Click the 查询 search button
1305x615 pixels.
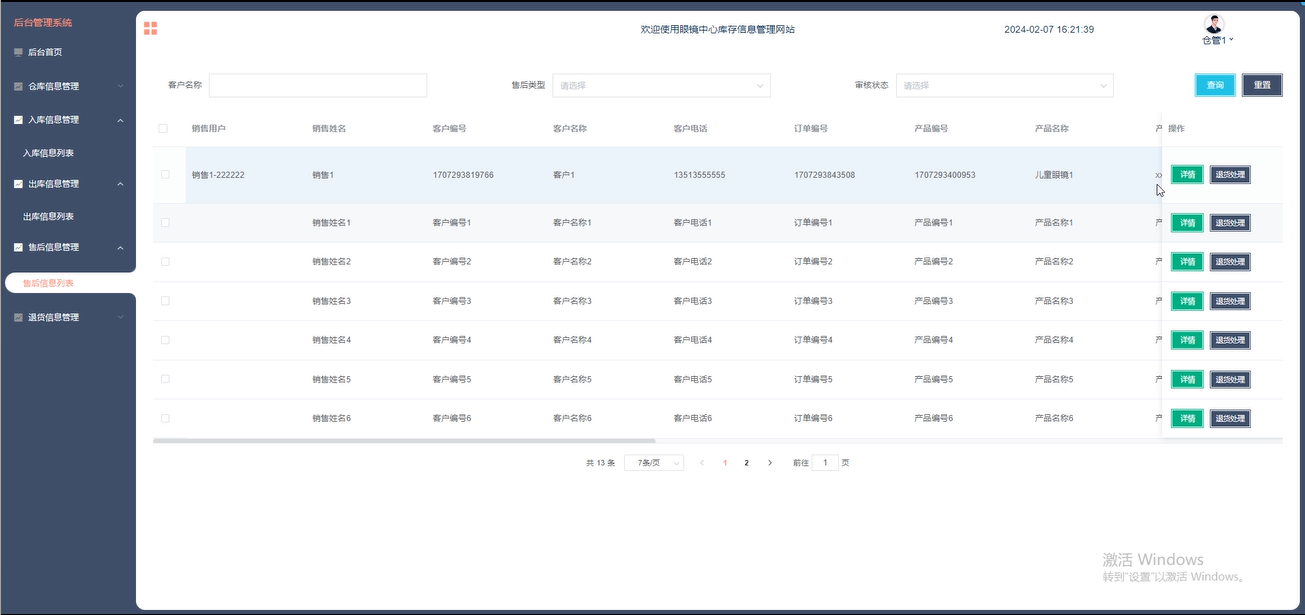(x=1215, y=85)
